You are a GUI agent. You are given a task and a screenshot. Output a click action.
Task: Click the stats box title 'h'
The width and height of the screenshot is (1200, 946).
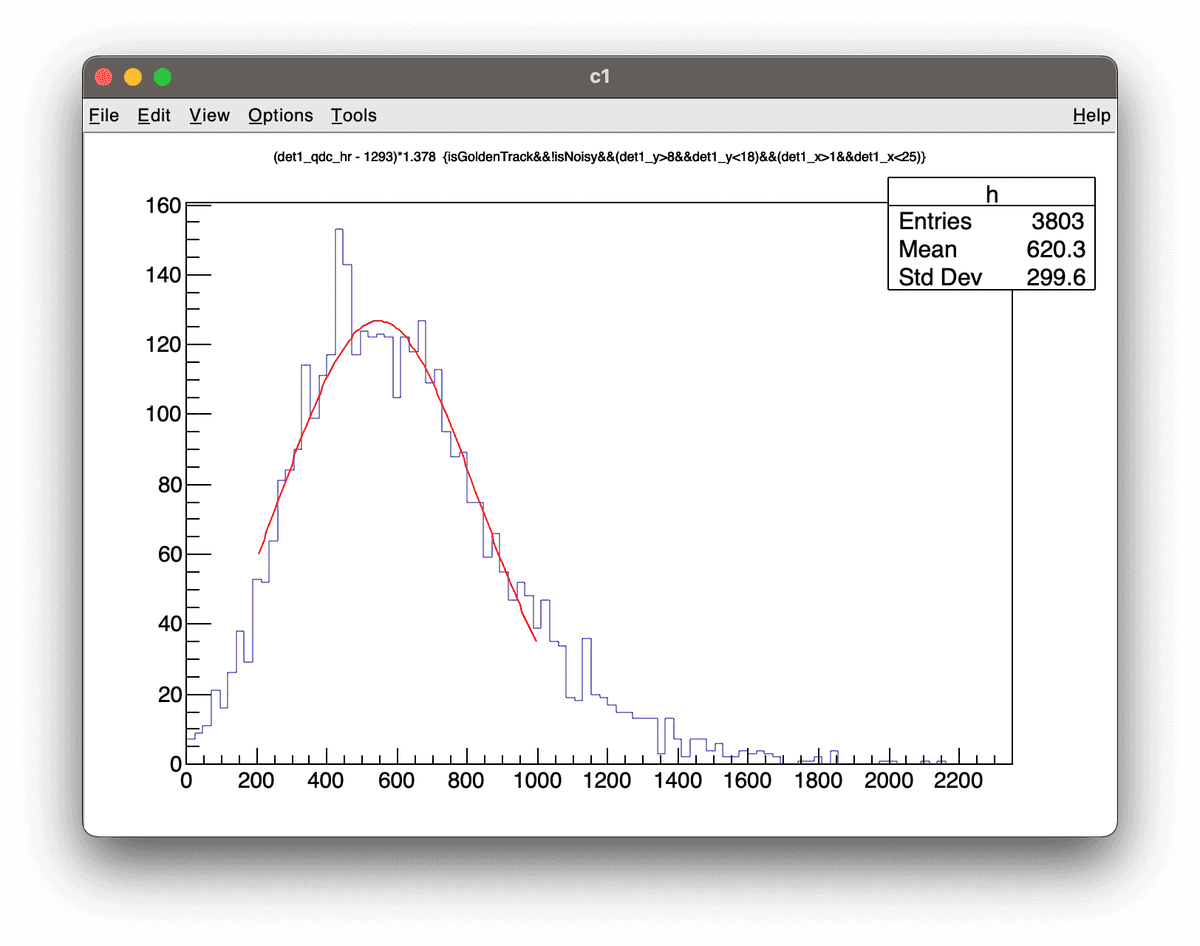(x=992, y=195)
